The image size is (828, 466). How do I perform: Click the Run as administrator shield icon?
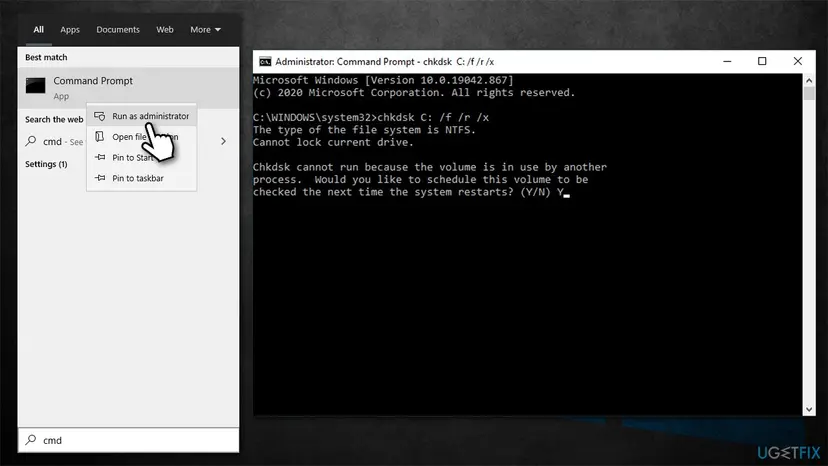click(100, 116)
